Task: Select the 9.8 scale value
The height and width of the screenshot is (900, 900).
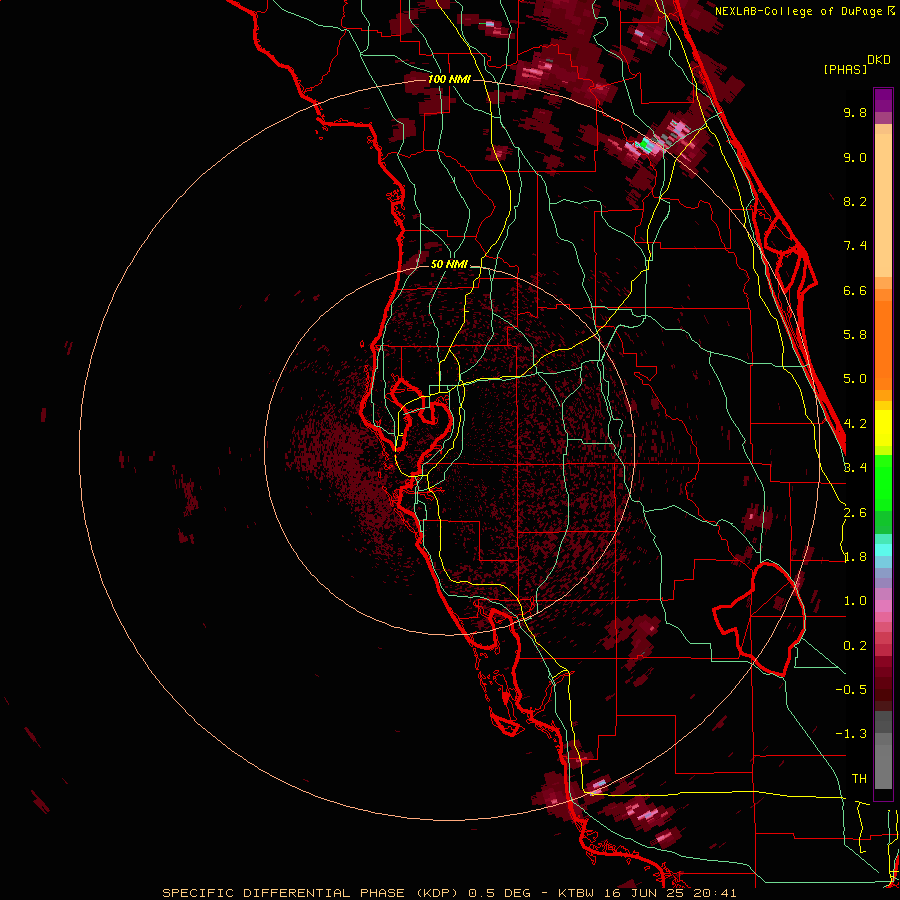Action: pos(855,112)
